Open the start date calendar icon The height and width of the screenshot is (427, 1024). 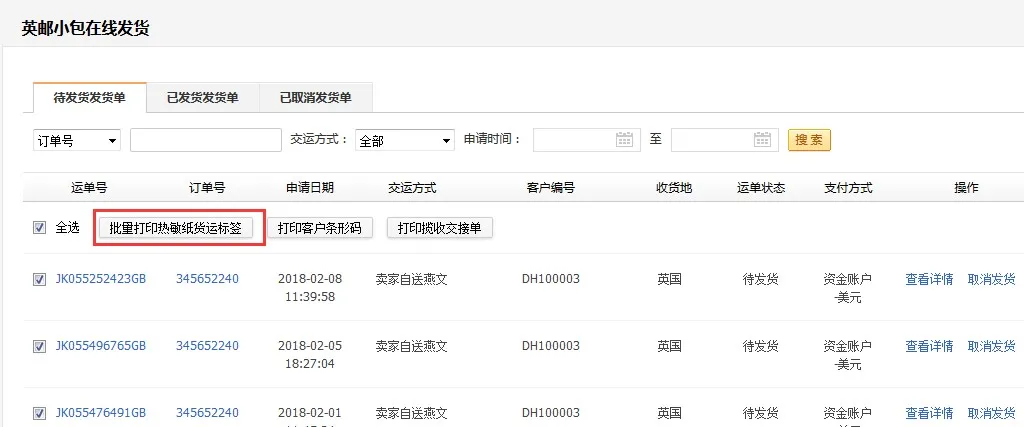pyautogui.click(x=624, y=139)
